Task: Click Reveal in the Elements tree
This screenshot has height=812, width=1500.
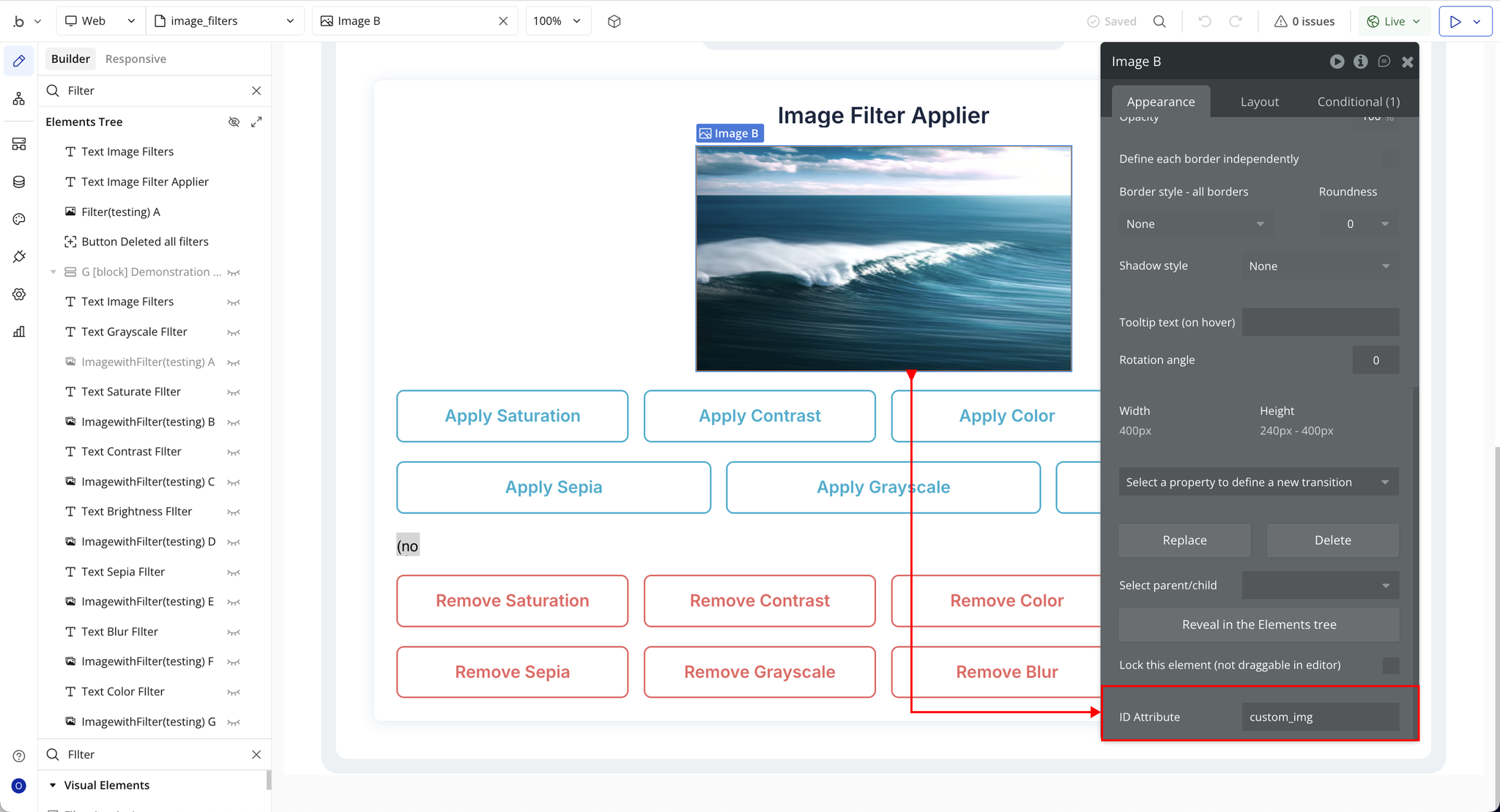Action: (1258, 625)
